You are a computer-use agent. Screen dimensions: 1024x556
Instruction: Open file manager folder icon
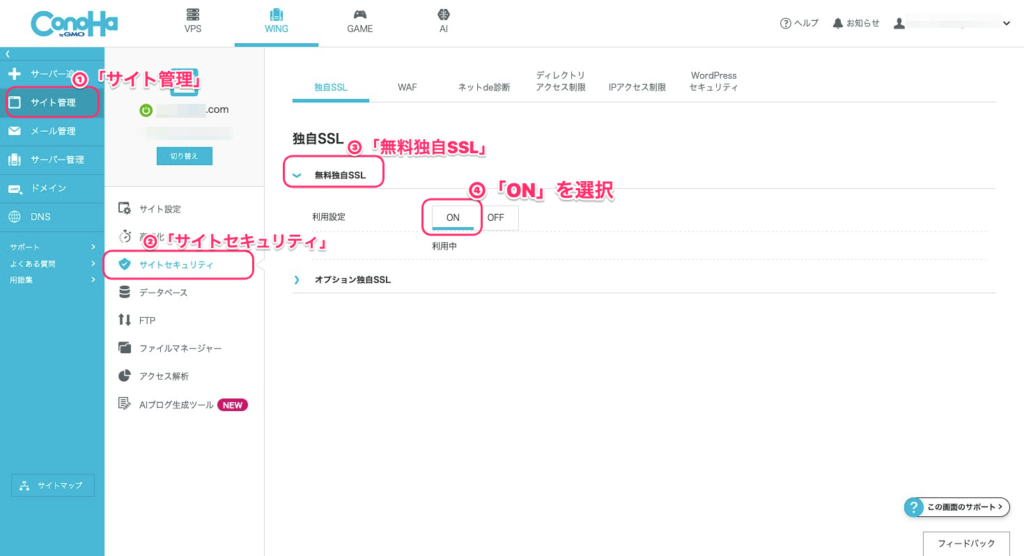click(125, 348)
